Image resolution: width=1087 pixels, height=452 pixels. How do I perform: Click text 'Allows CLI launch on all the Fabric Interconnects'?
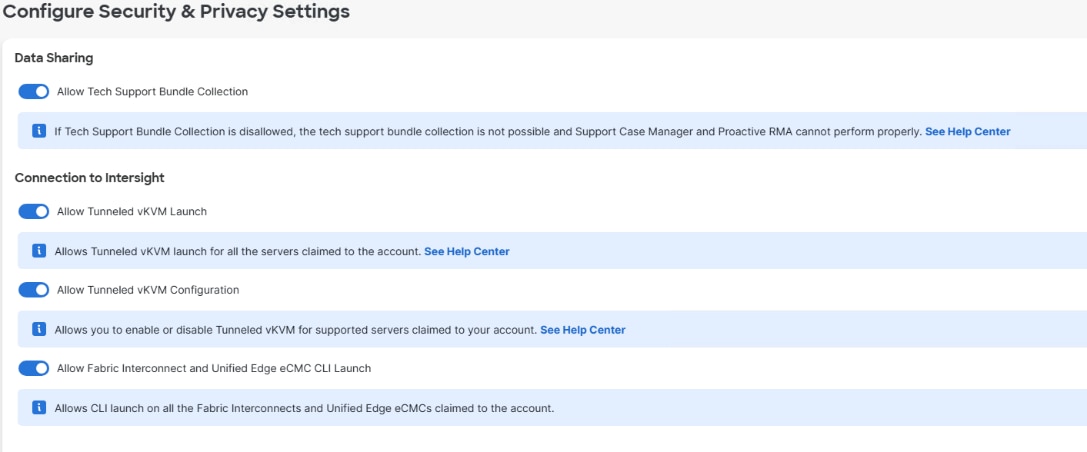point(178,408)
